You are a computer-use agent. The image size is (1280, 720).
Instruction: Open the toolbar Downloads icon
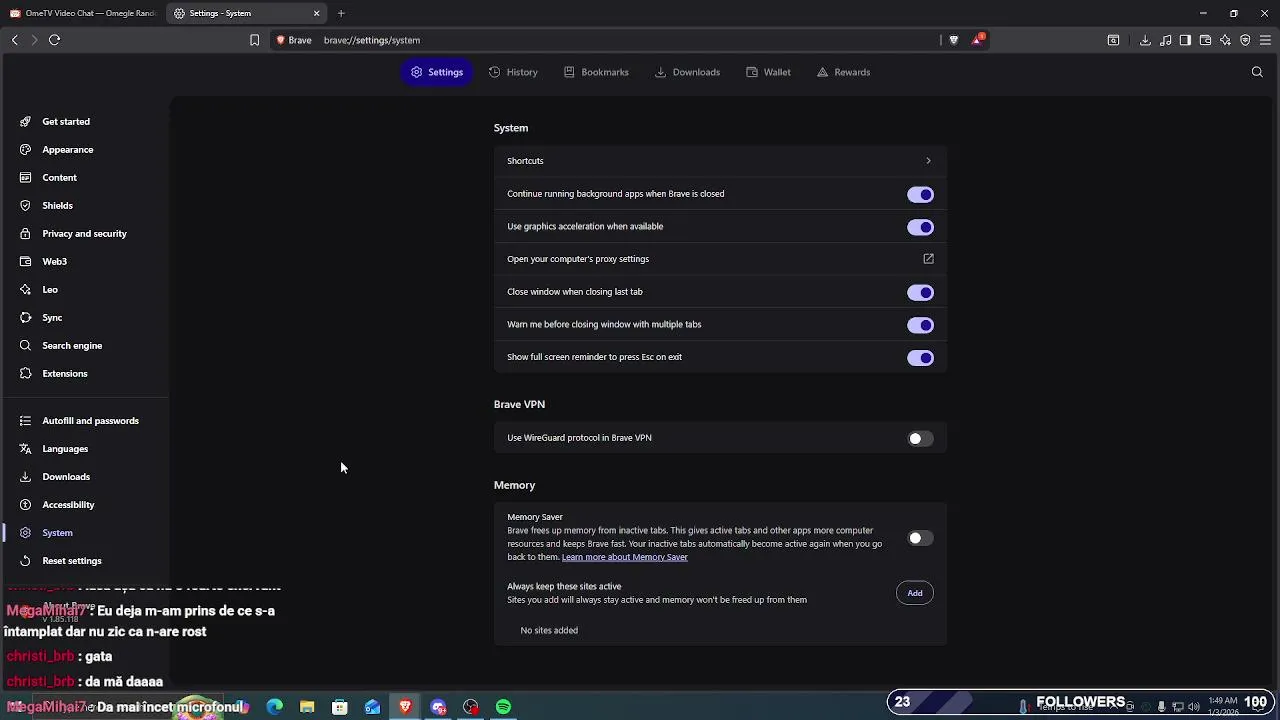(x=1145, y=40)
